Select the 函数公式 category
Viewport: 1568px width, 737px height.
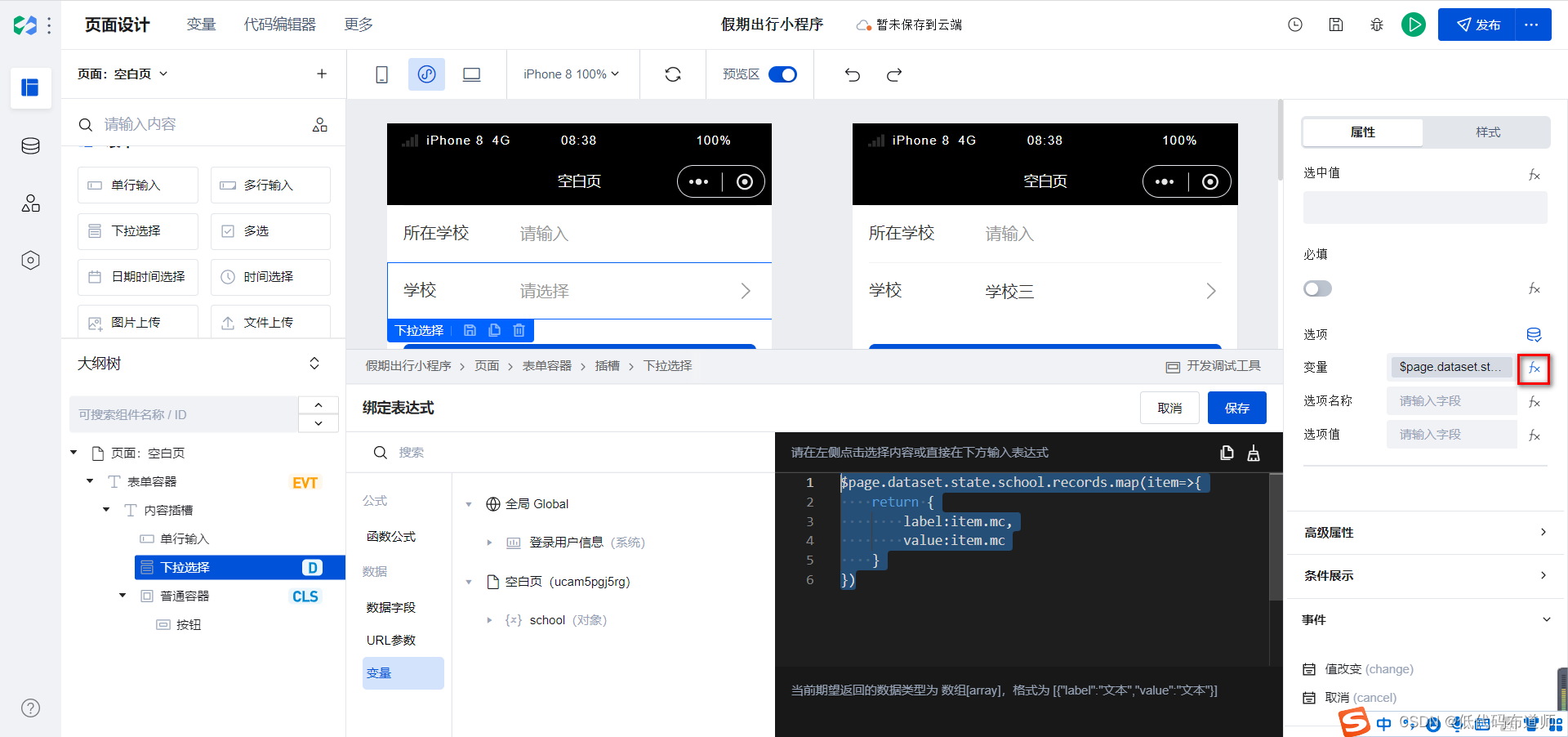point(391,536)
